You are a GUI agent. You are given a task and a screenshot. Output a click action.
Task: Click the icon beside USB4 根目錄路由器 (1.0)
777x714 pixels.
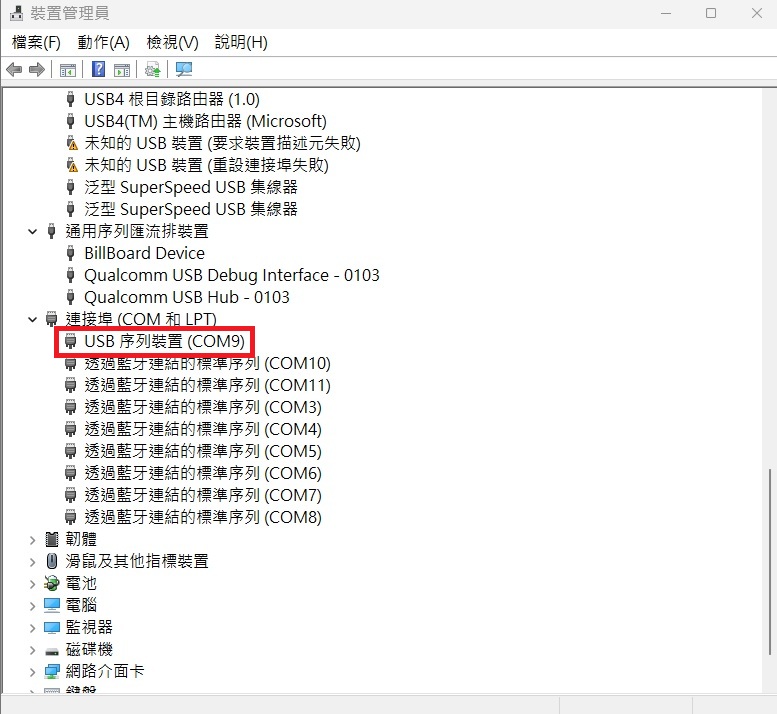(x=71, y=99)
